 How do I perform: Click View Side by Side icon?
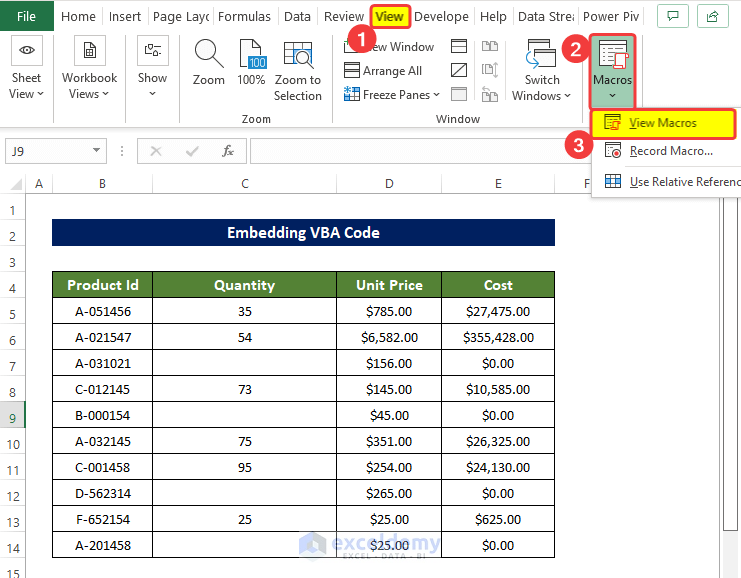click(x=490, y=46)
